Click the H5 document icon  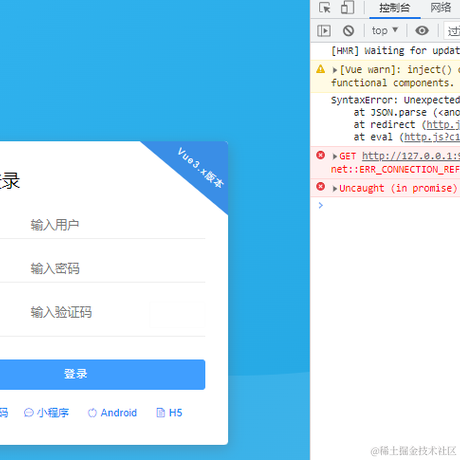pyautogui.click(x=161, y=413)
